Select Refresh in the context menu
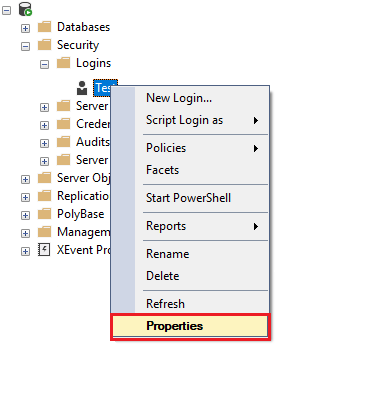 190,304
